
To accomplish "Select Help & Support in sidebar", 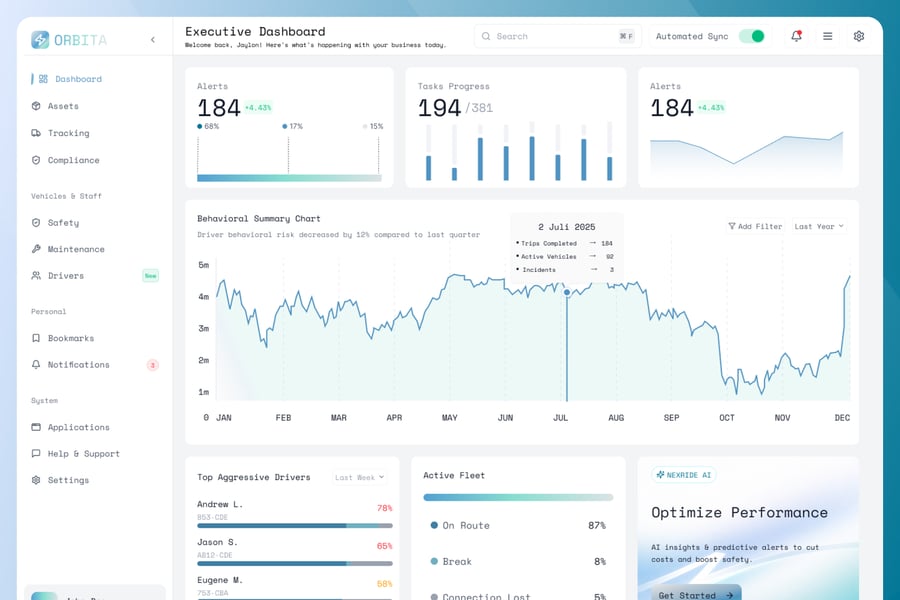I will click(83, 454).
